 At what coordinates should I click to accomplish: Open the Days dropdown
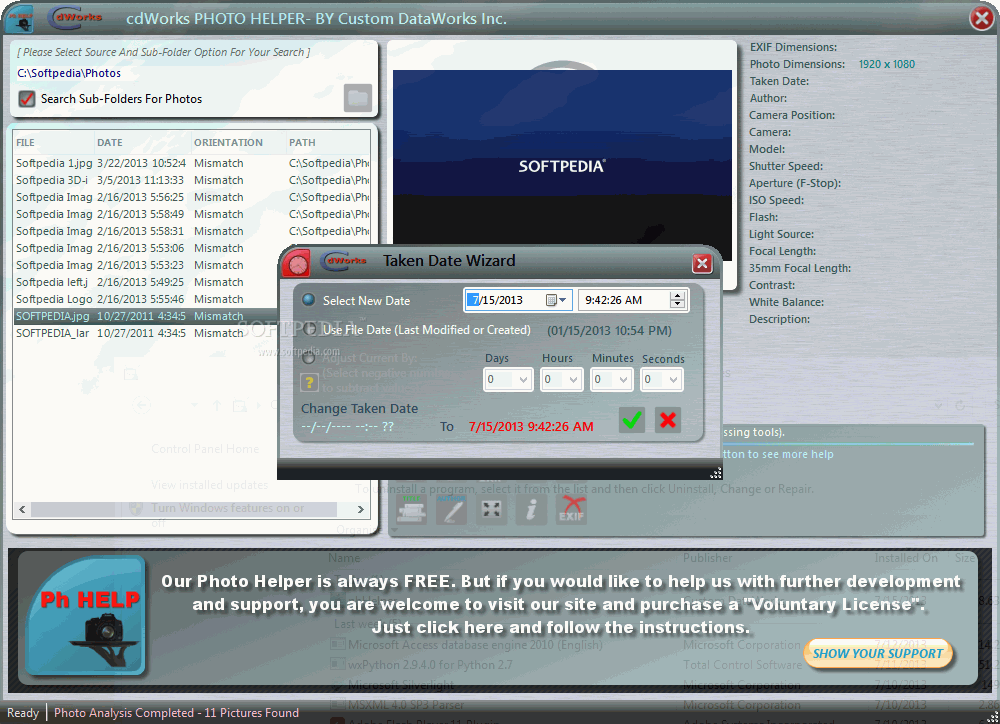[x=523, y=380]
